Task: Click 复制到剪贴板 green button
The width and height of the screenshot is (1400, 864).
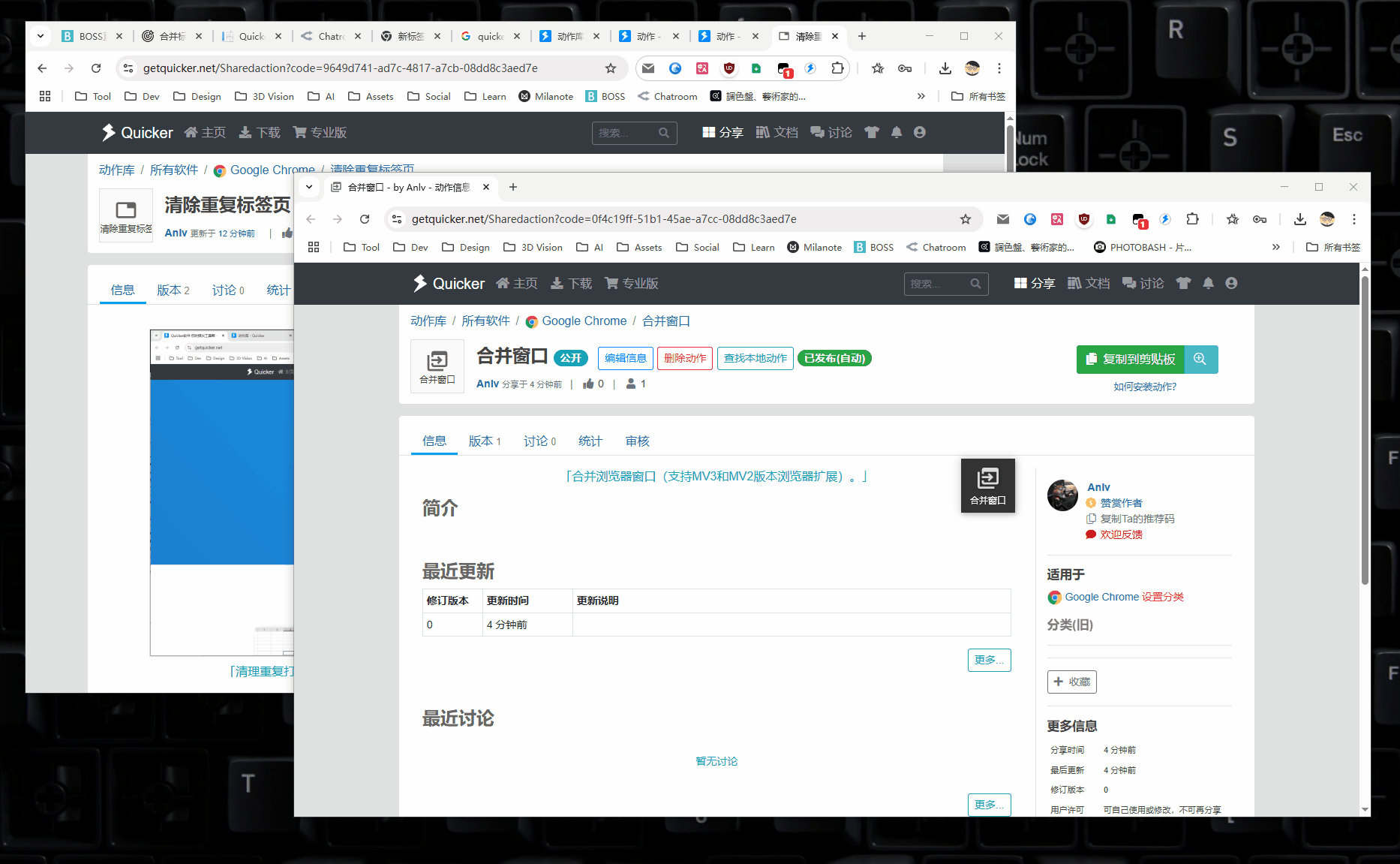Action: pyautogui.click(x=1131, y=359)
